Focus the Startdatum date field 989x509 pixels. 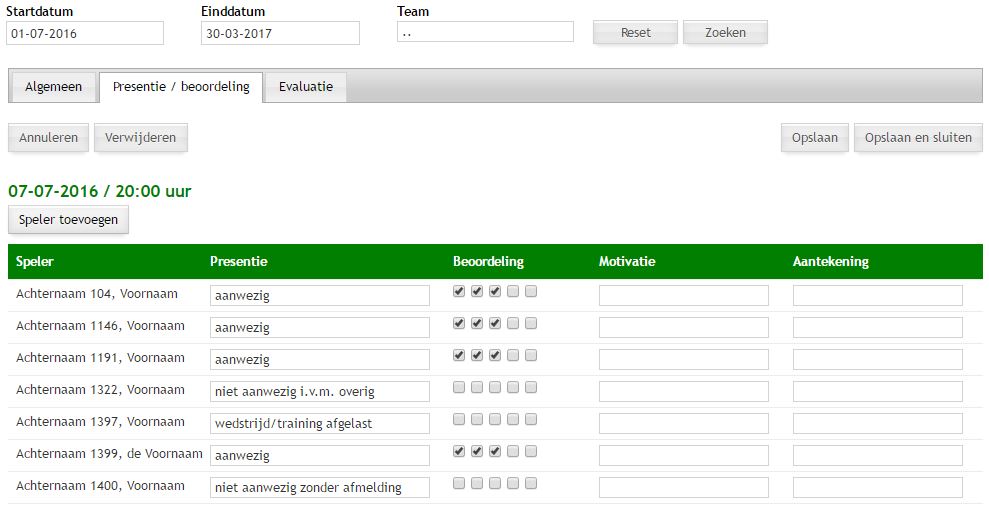tap(85, 33)
